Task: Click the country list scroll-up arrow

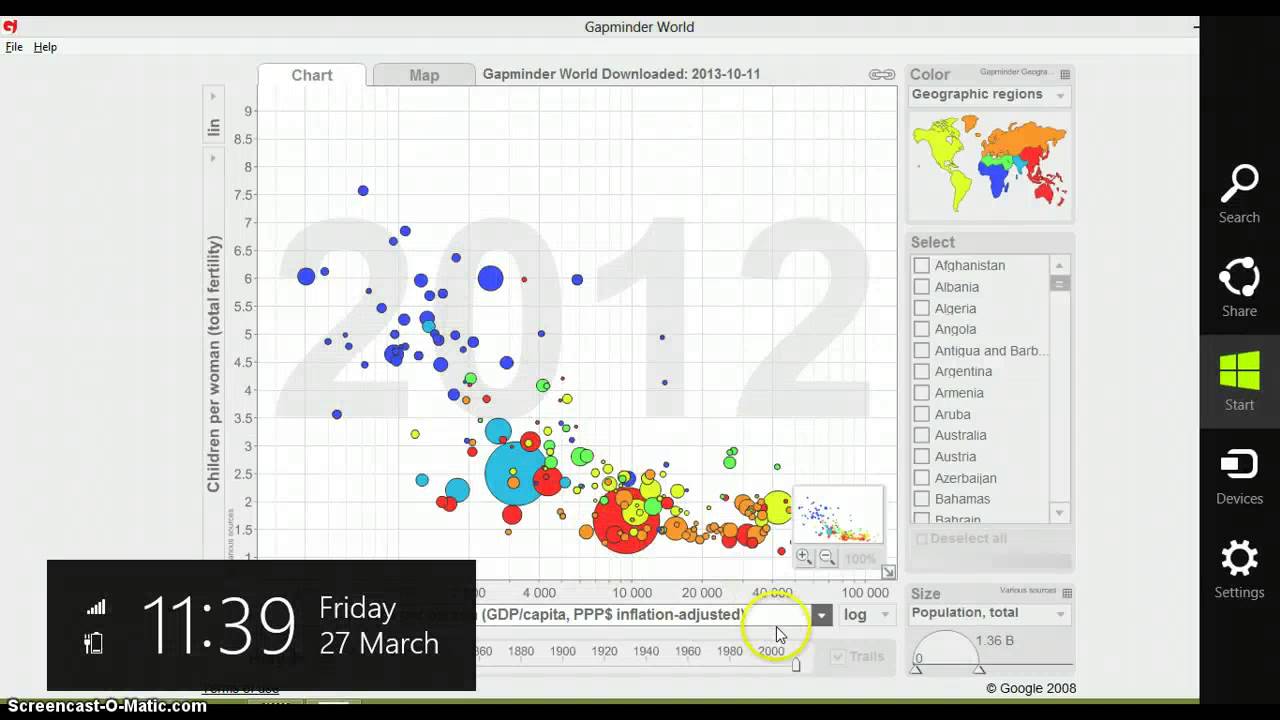Action: tap(1059, 264)
